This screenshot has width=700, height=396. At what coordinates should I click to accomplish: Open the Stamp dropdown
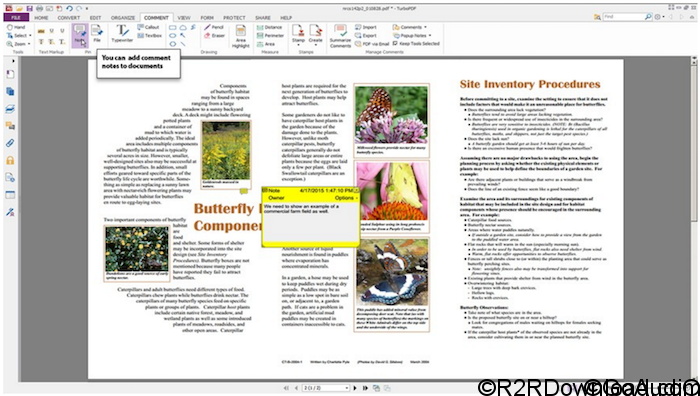click(x=298, y=45)
